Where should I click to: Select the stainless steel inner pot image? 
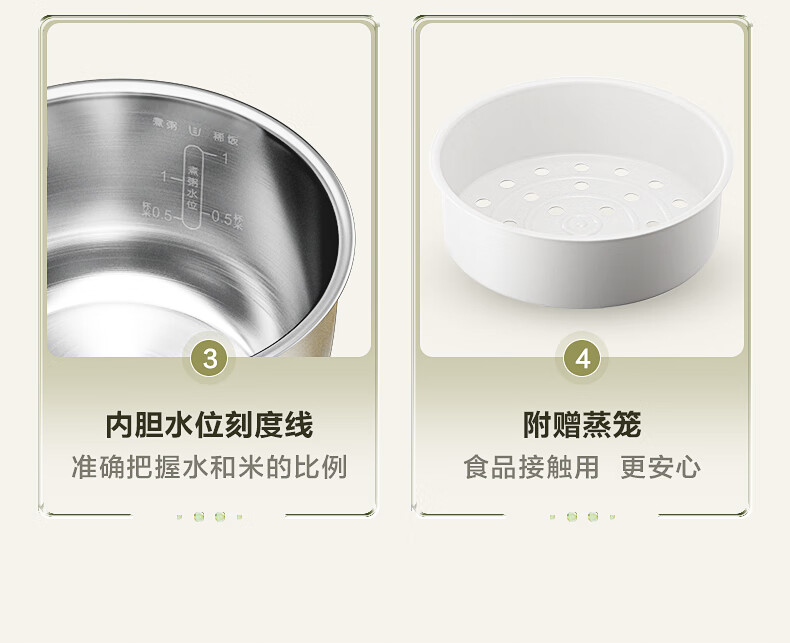(x=201, y=218)
